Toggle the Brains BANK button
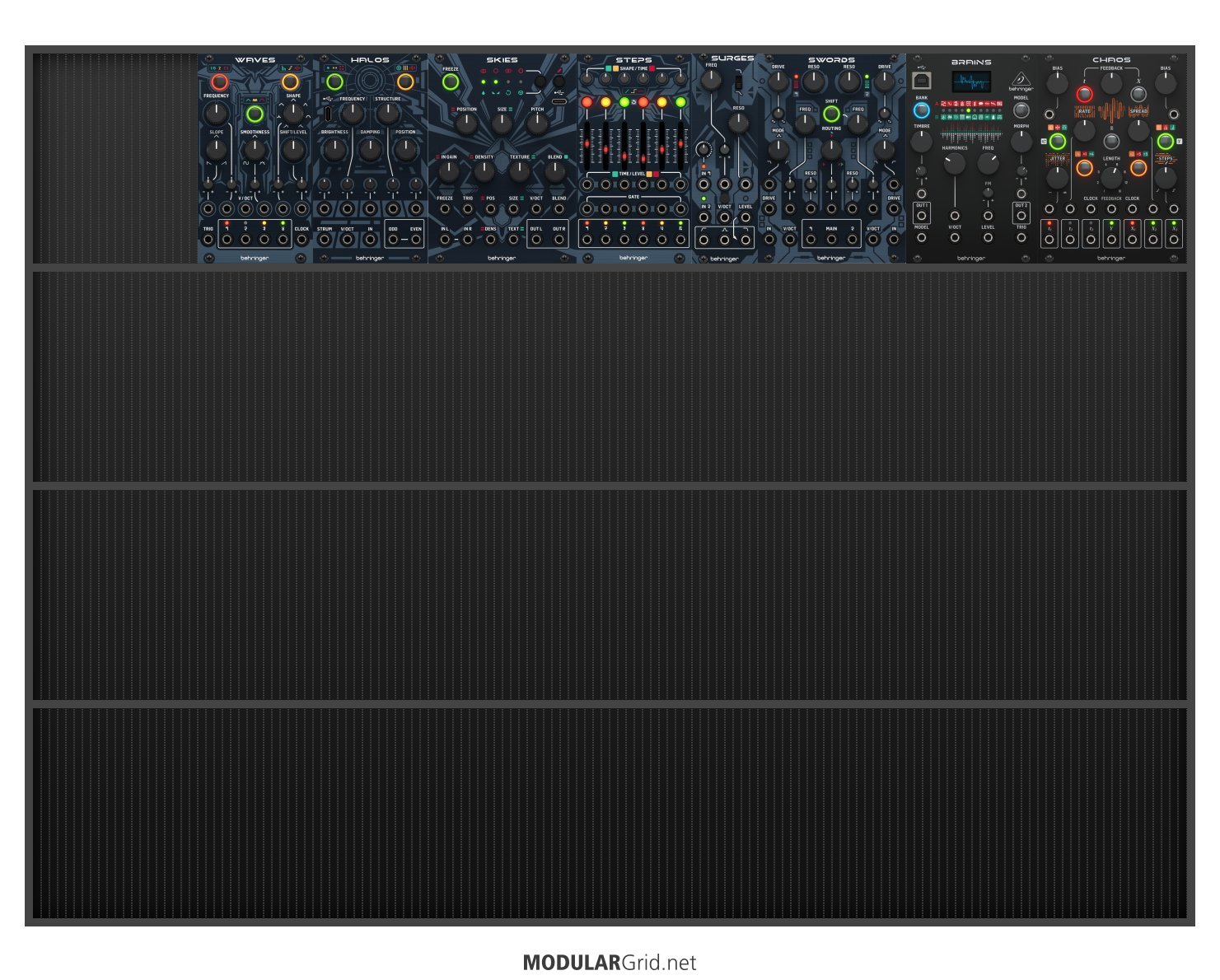This screenshot has width=1220, height=980. pyautogui.click(x=922, y=110)
